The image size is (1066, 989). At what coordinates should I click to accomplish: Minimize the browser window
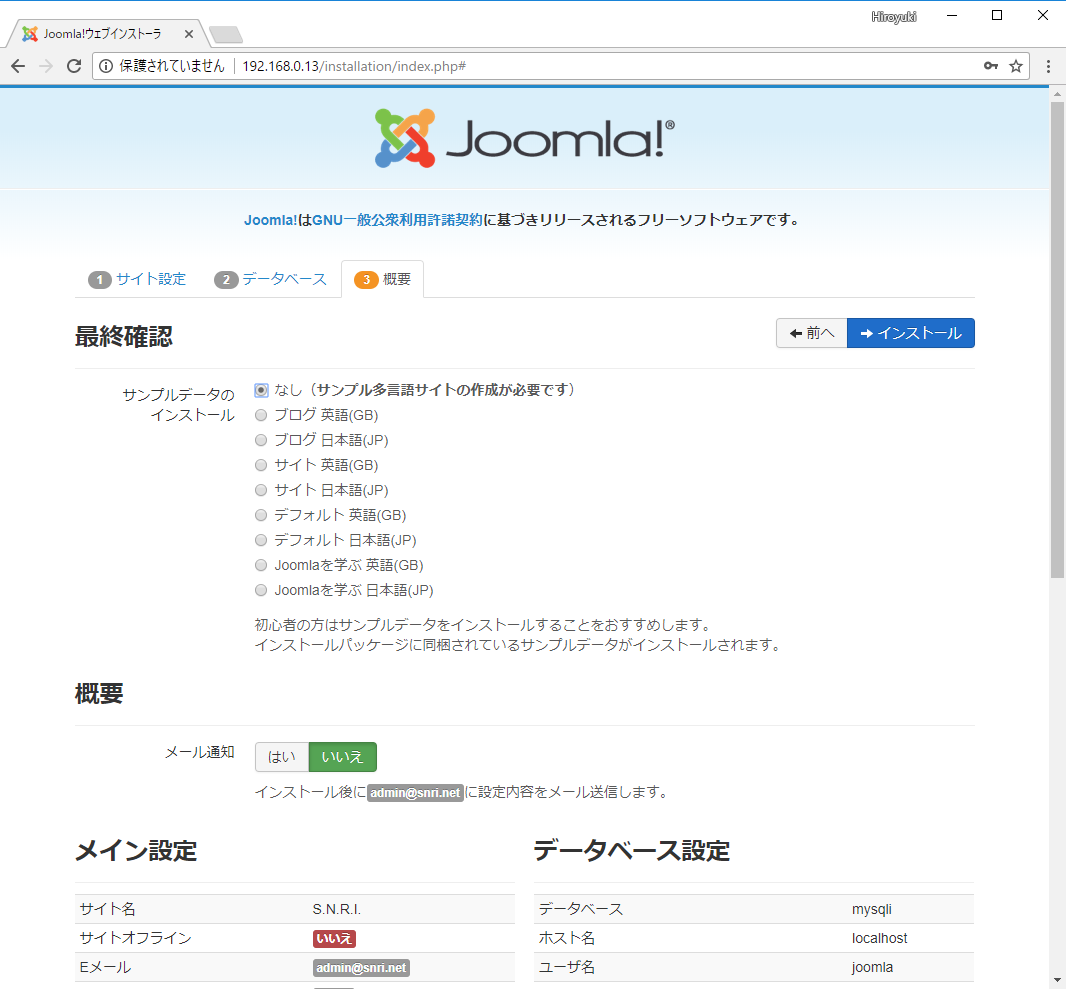pyautogui.click(x=952, y=16)
